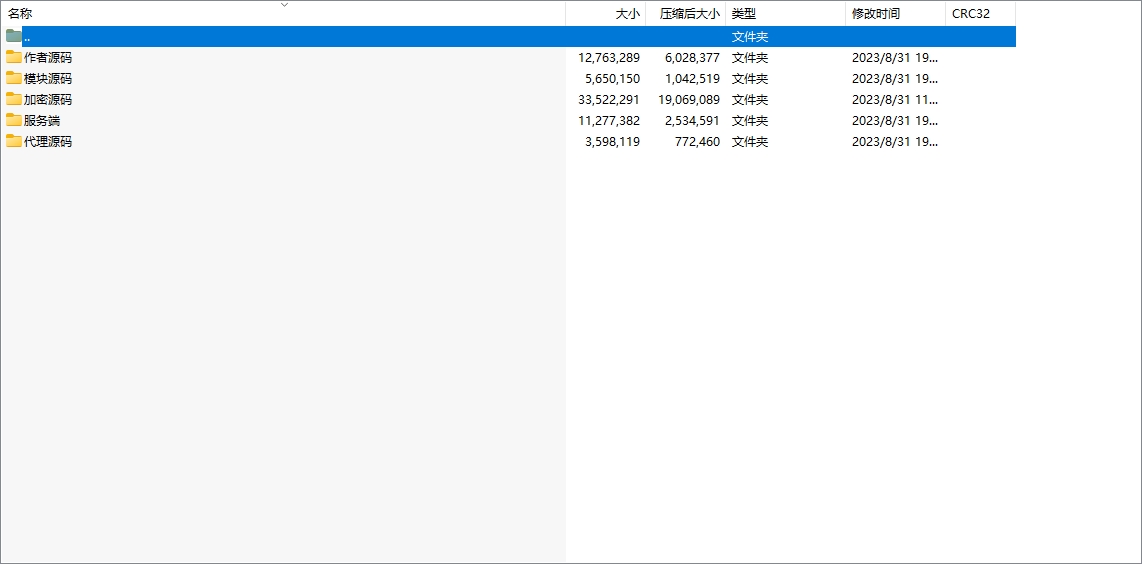
Task: Click the 文件夹 type cell of 服务端
Action: coord(750,121)
